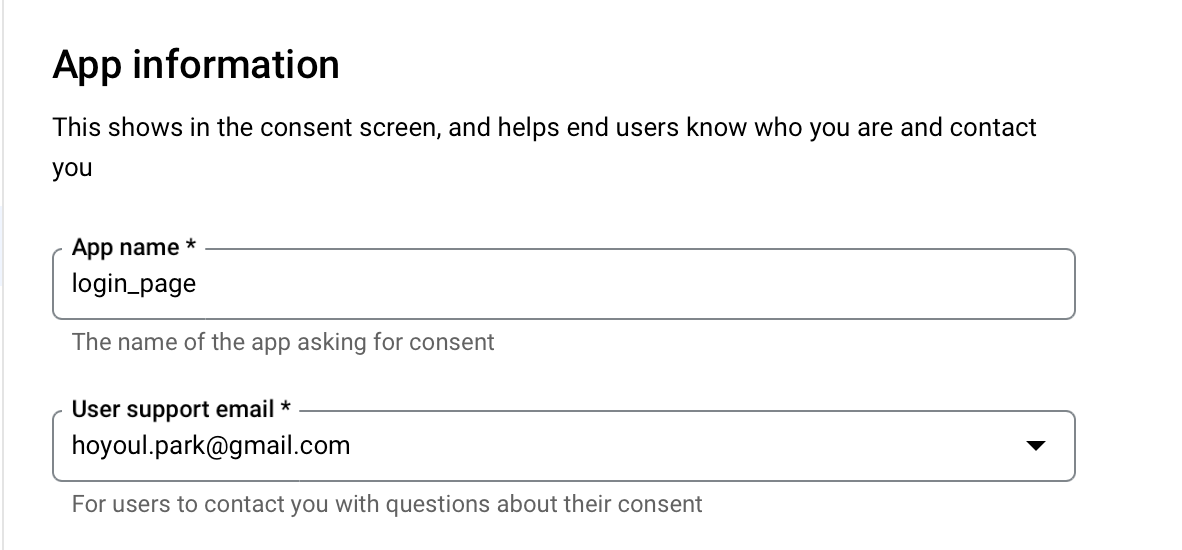The height and width of the screenshot is (550, 1182).
Task: Click "helps end users know who you are" text
Action: (x=611, y=128)
